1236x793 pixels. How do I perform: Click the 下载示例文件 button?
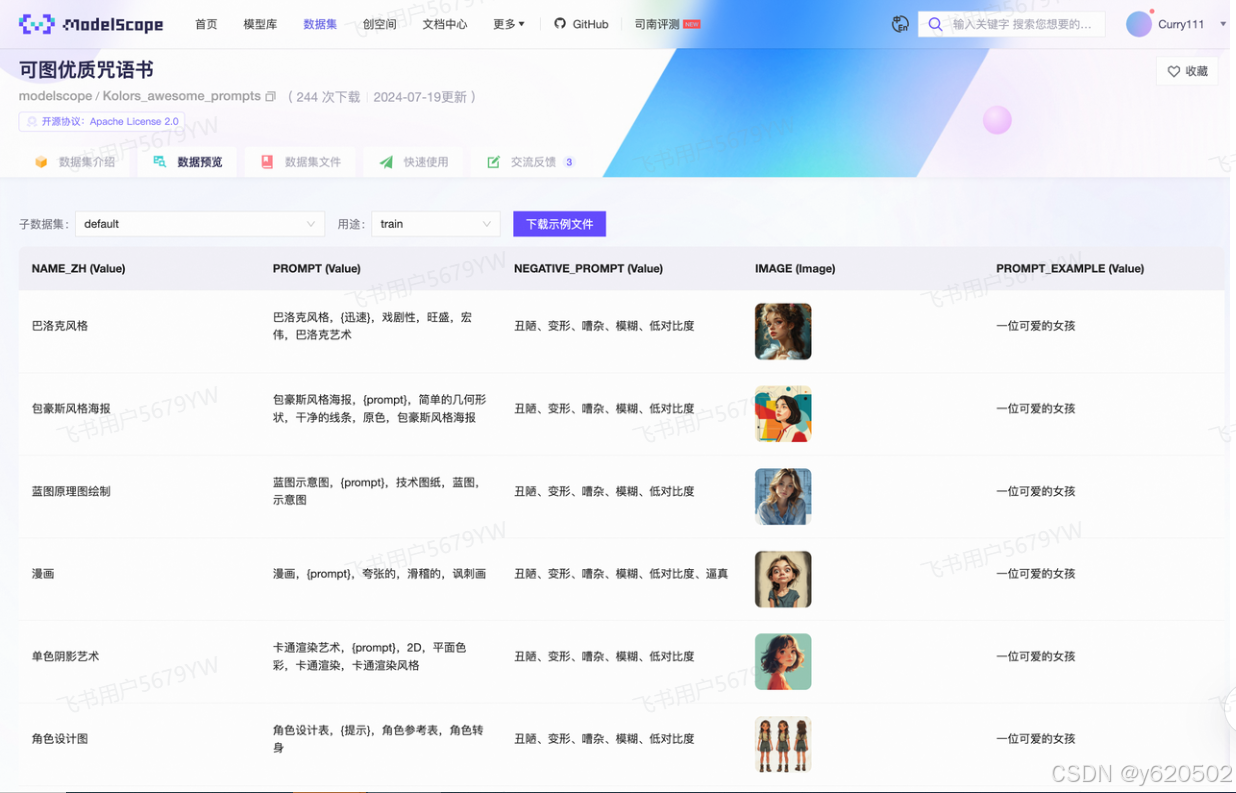click(559, 224)
